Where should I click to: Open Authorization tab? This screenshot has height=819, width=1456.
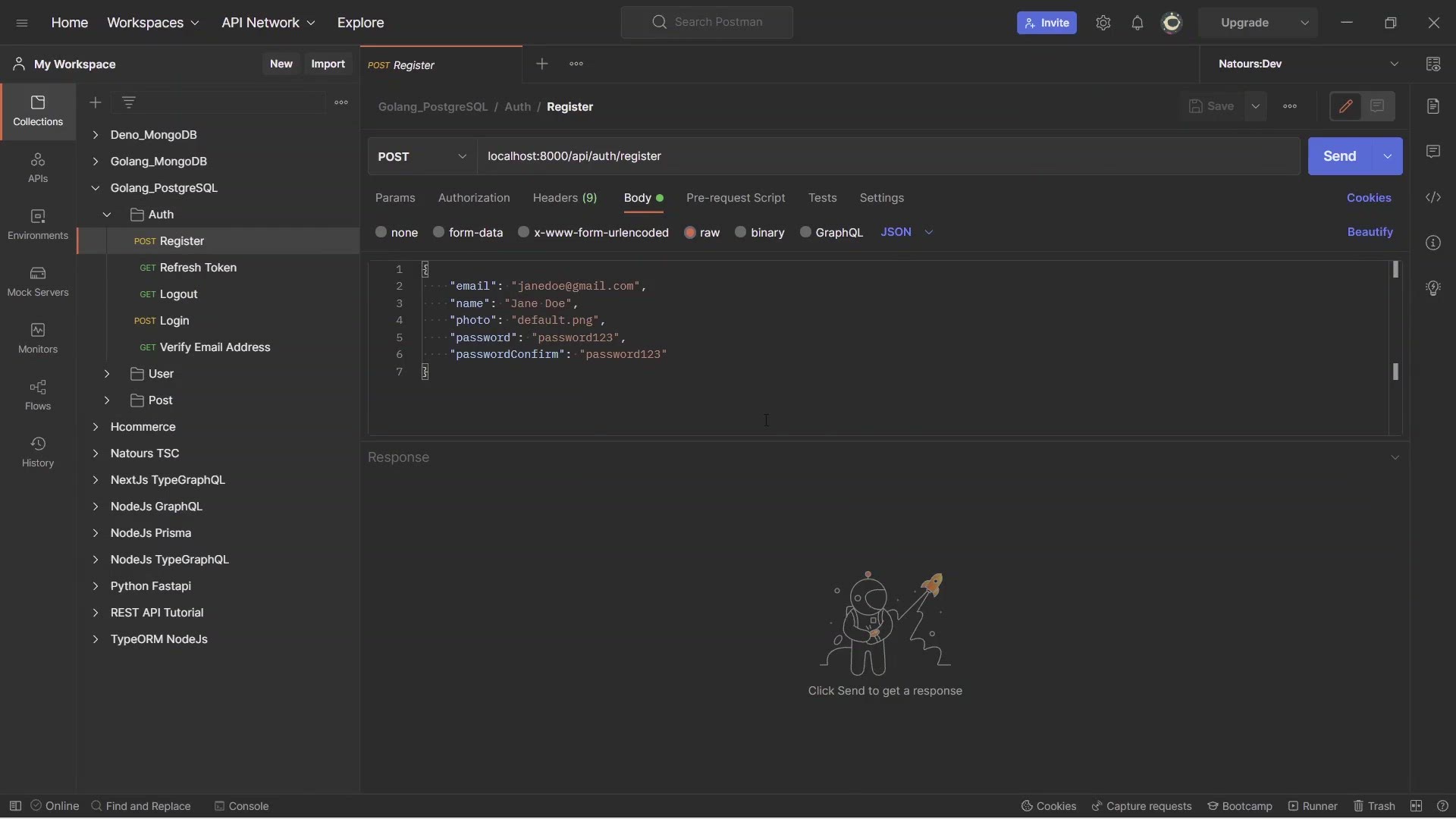(474, 198)
